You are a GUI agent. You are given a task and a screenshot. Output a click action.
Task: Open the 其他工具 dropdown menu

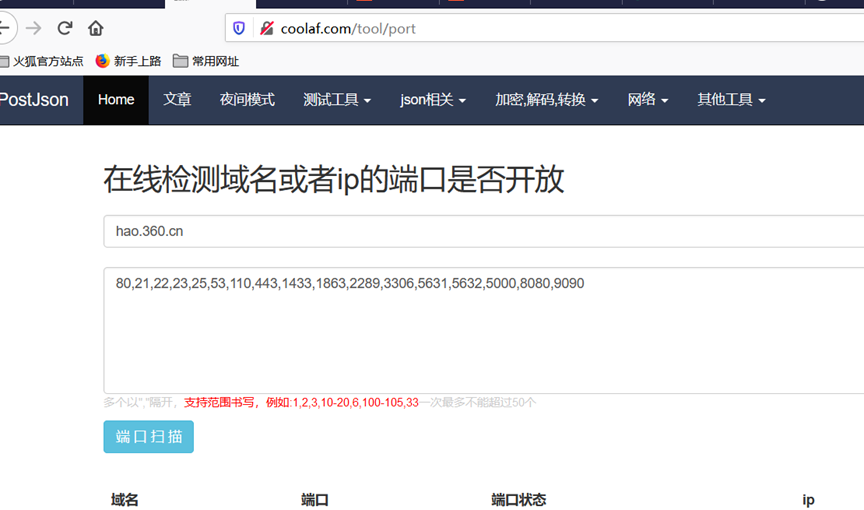731,100
